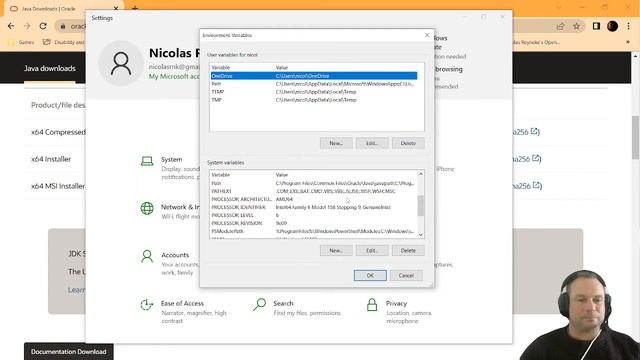Select the TMP user variable row

pyautogui.click(x=314, y=100)
